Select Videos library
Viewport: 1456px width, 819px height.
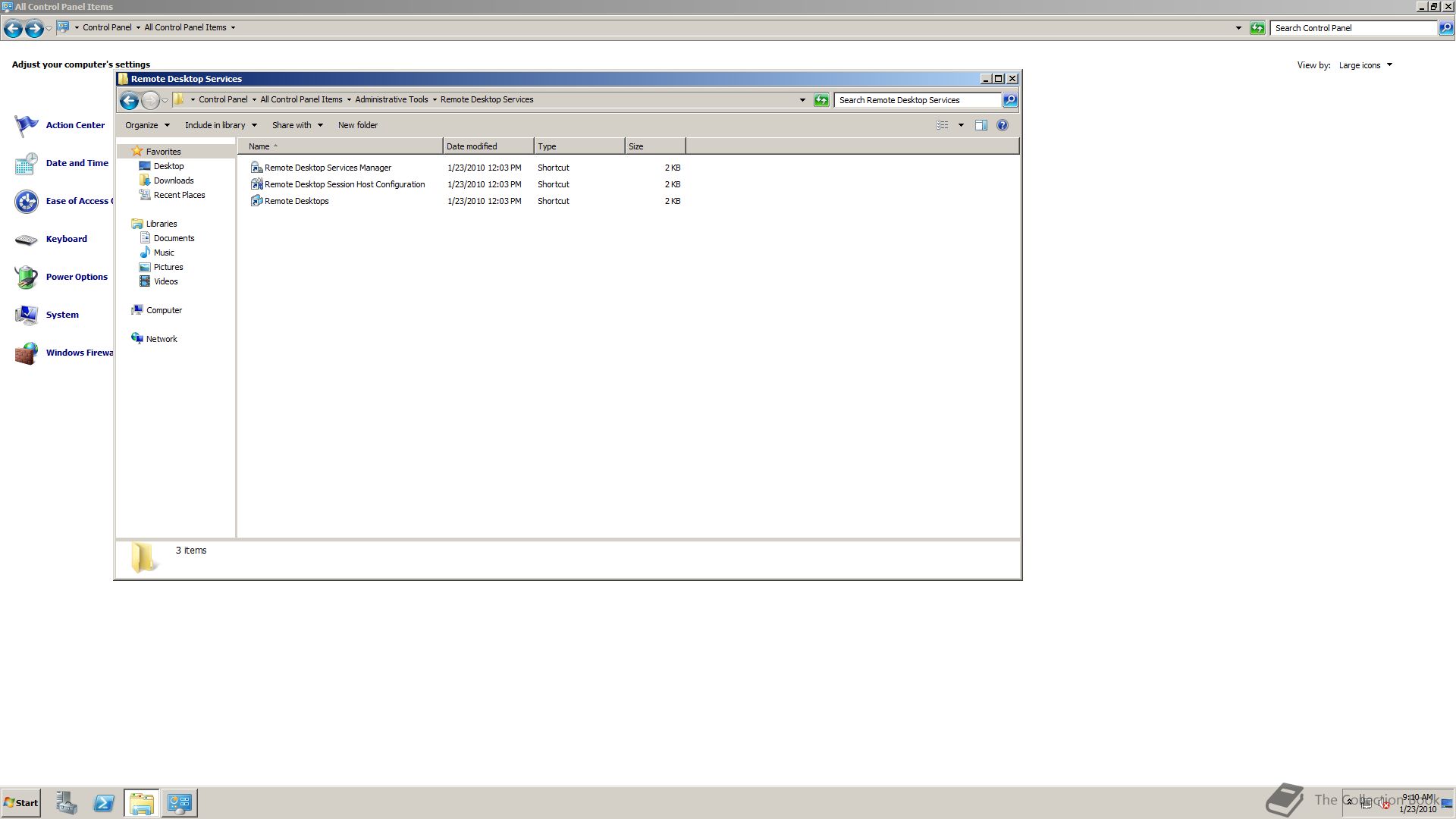tap(158, 281)
